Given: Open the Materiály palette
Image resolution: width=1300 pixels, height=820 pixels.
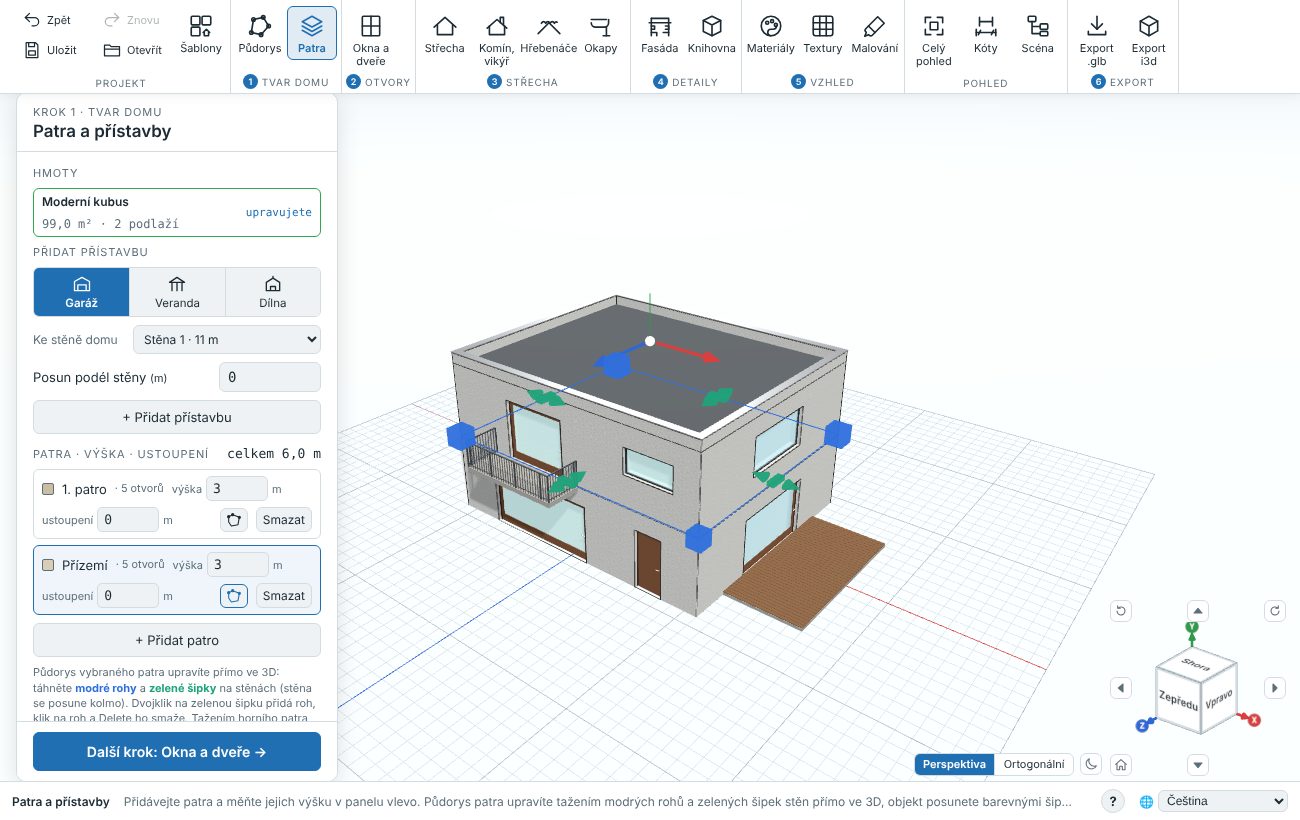Looking at the screenshot, I should coord(770,34).
